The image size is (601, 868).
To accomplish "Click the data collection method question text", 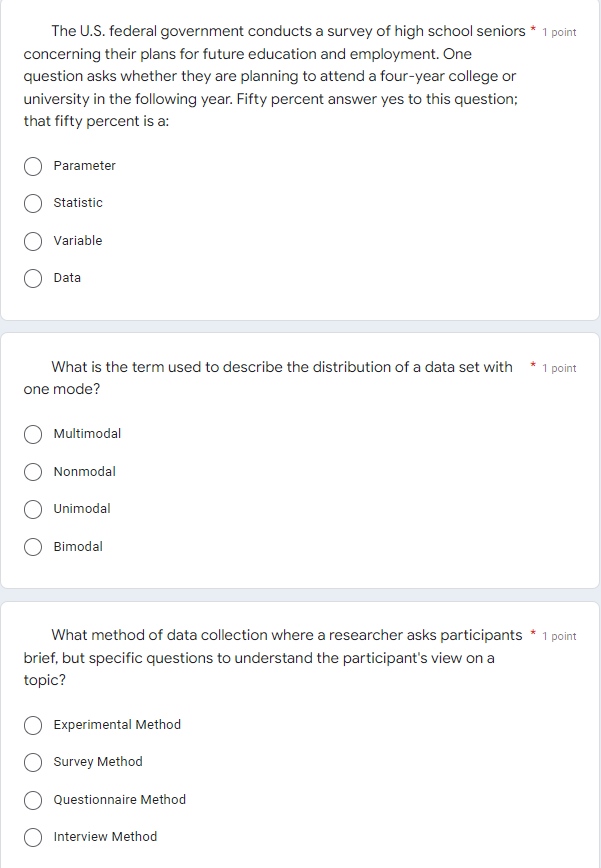I will [x=270, y=657].
